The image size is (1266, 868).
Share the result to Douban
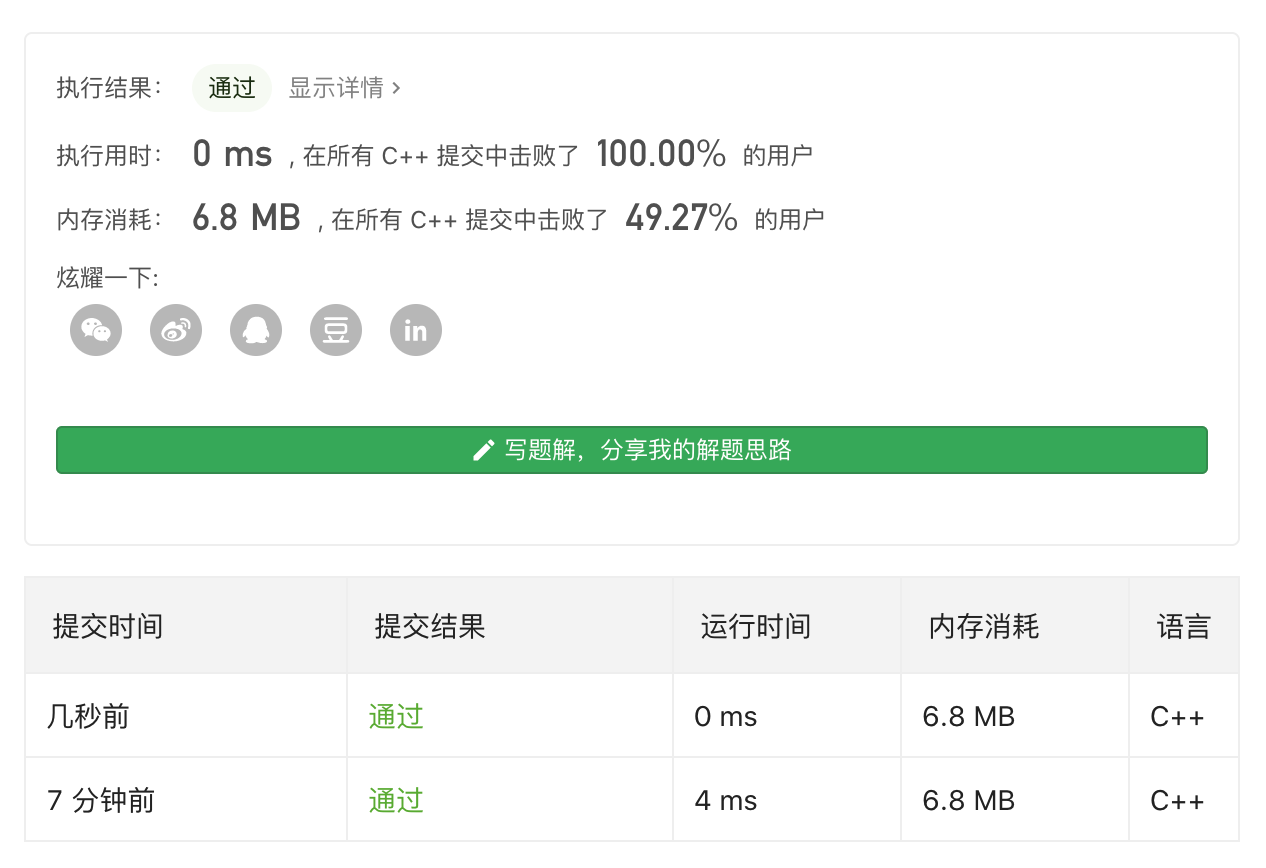tap(336, 330)
